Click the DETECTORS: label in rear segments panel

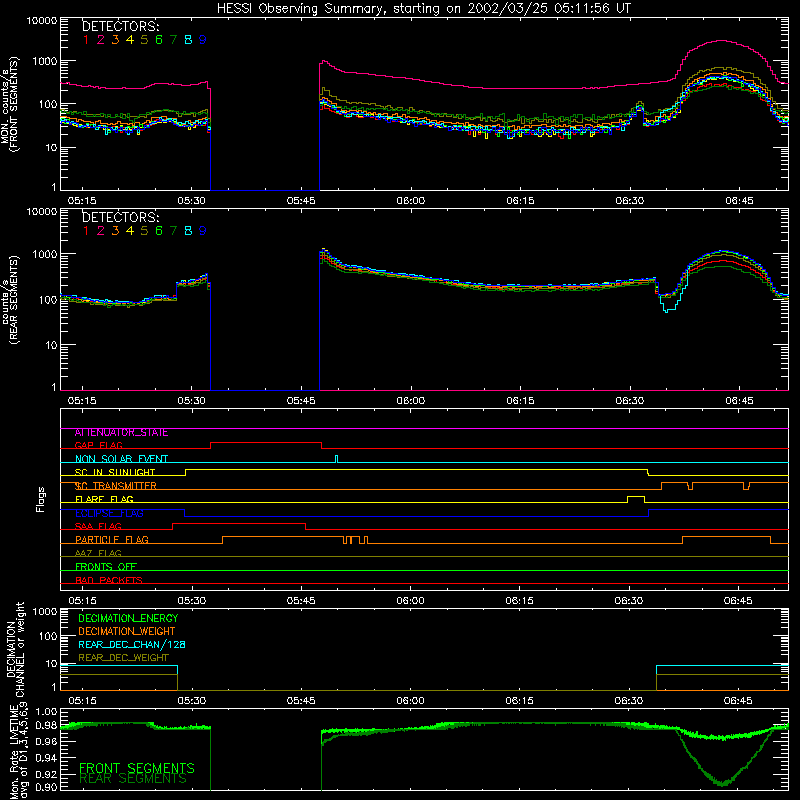pos(120,217)
